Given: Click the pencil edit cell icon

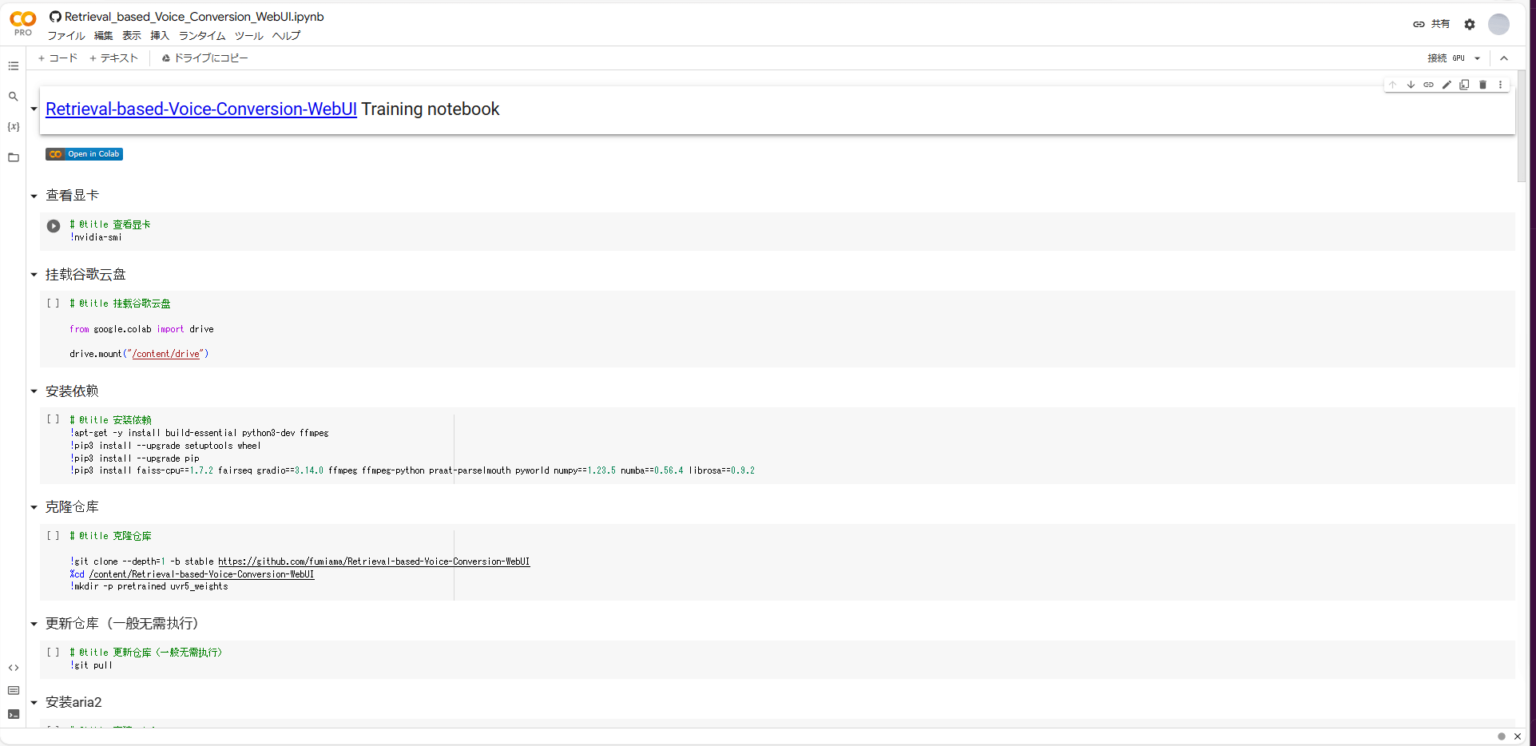Looking at the screenshot, I should pyautogui.click(x=1446, y=85).
